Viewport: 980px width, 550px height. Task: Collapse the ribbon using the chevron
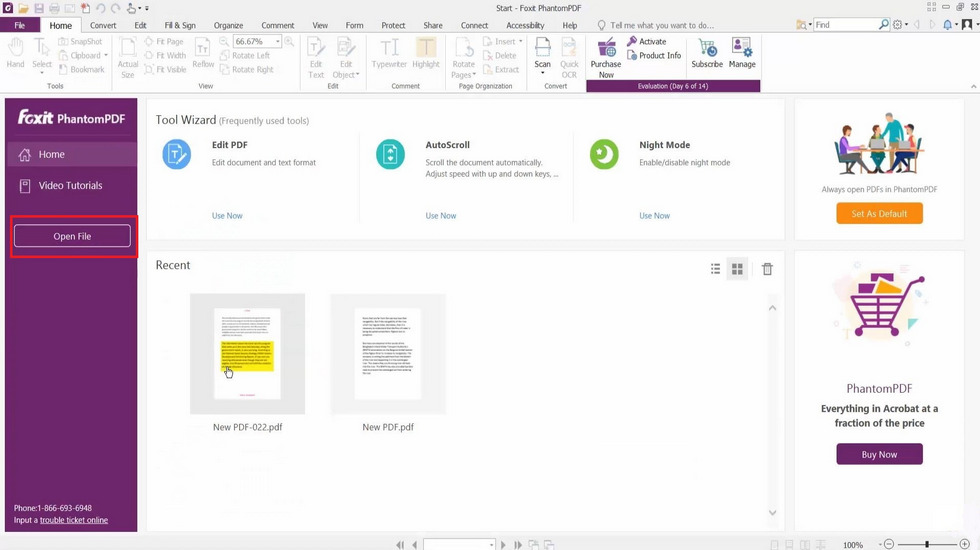pos(973,86)
